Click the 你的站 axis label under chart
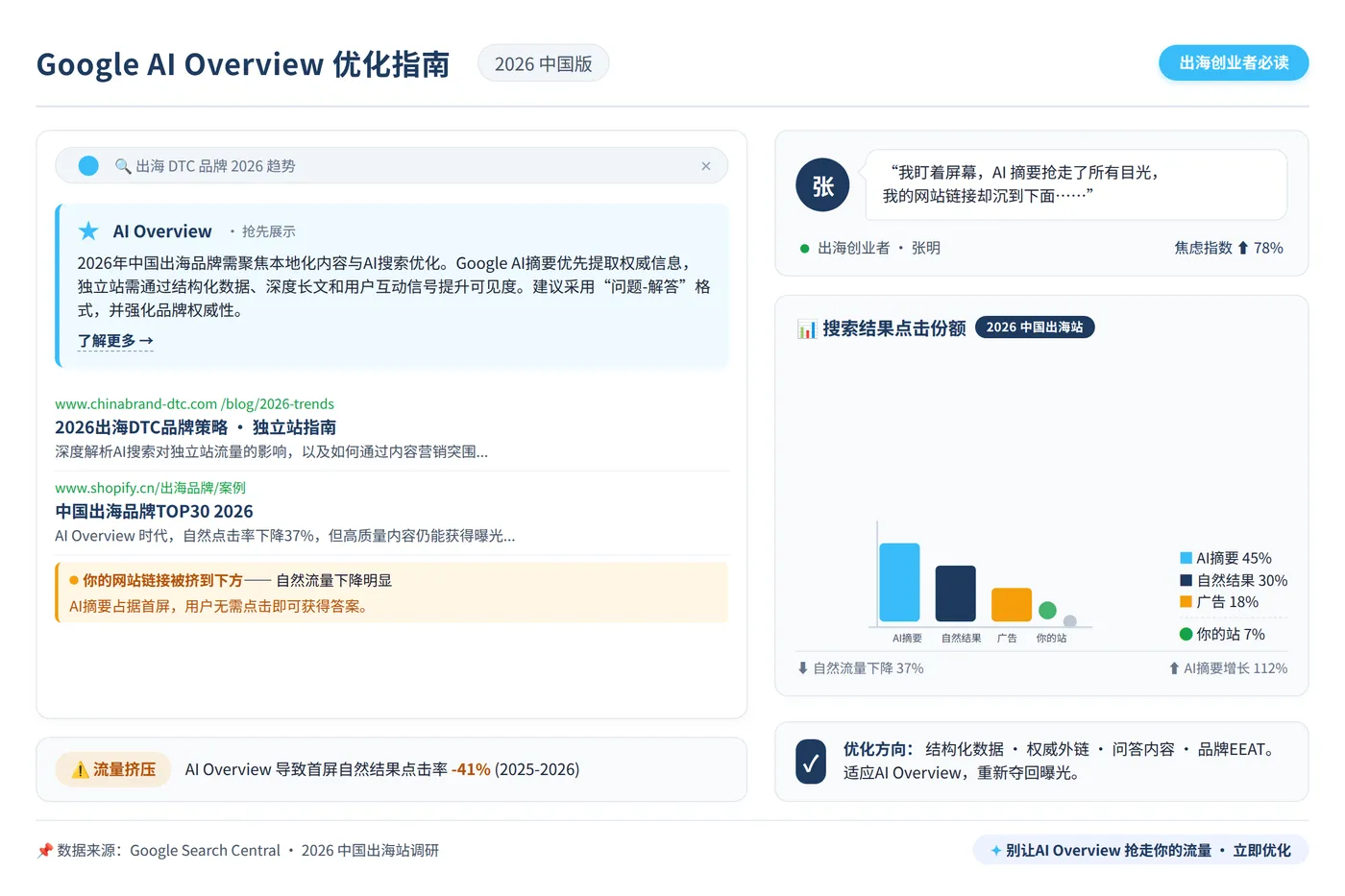This screenshot has width=1345, height=896. (1052, 639)
